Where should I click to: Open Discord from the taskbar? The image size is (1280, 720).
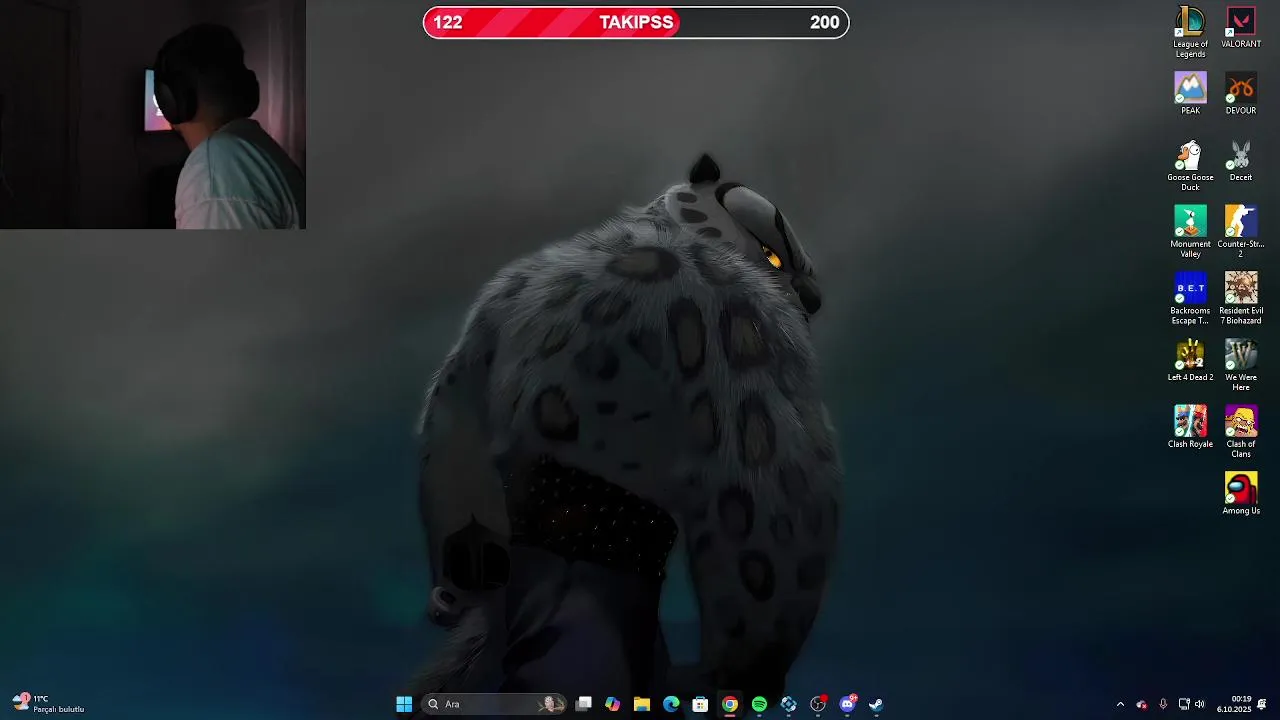point(848,704)
